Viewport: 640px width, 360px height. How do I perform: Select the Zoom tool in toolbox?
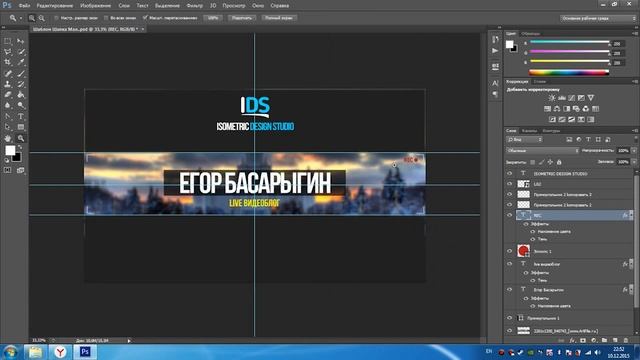point(21,138)
